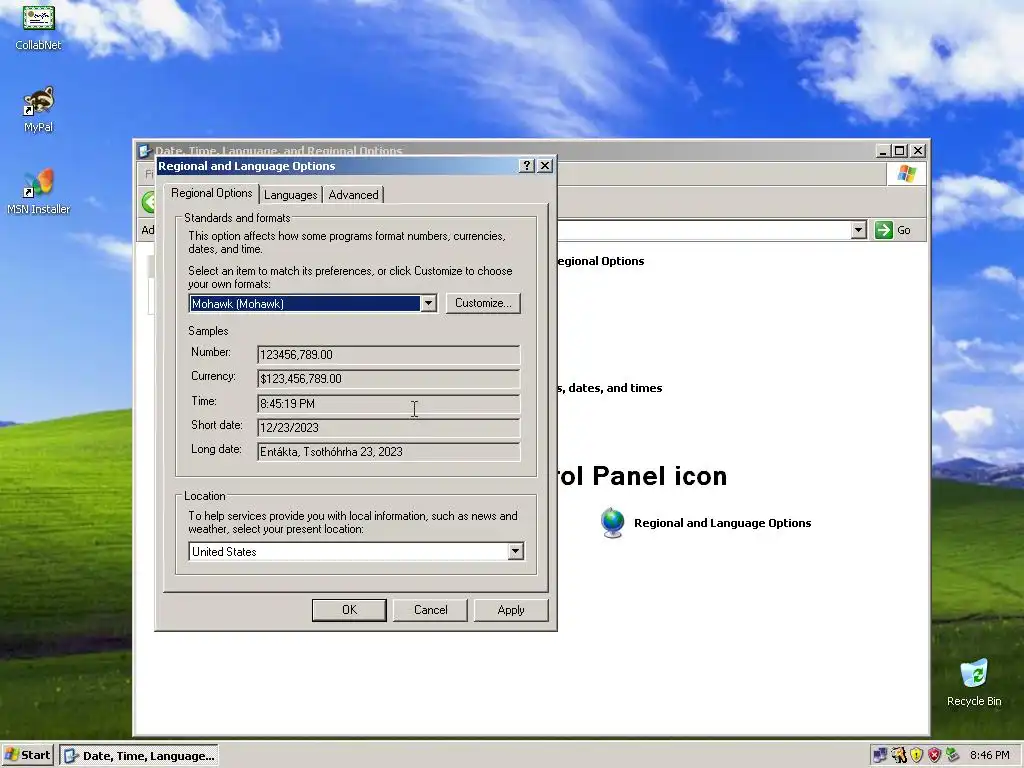Click the Date, Time, Language taskbar button
Image resolution: width=1024 pixels, height=768 pixels.
coord(138,756)
